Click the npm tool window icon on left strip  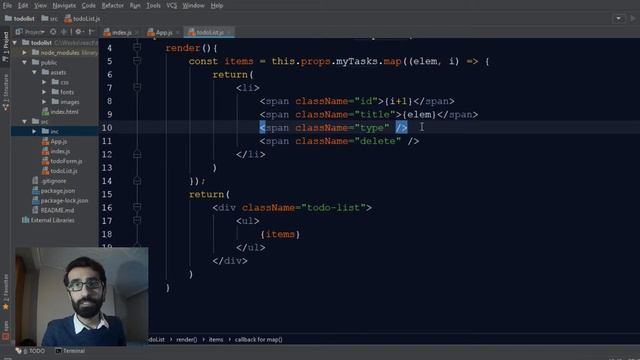(6, 336)
